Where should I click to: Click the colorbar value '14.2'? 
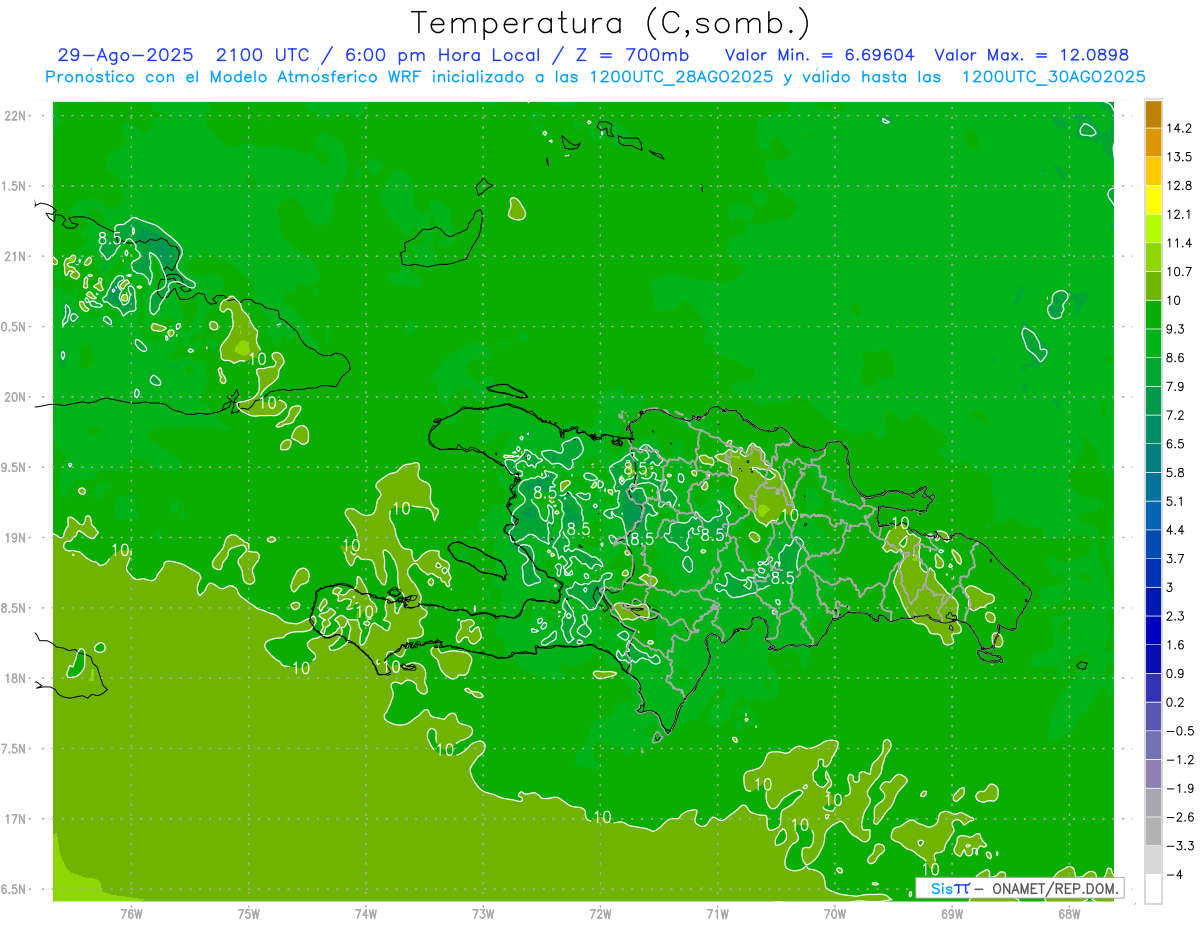click(1180, 128)
